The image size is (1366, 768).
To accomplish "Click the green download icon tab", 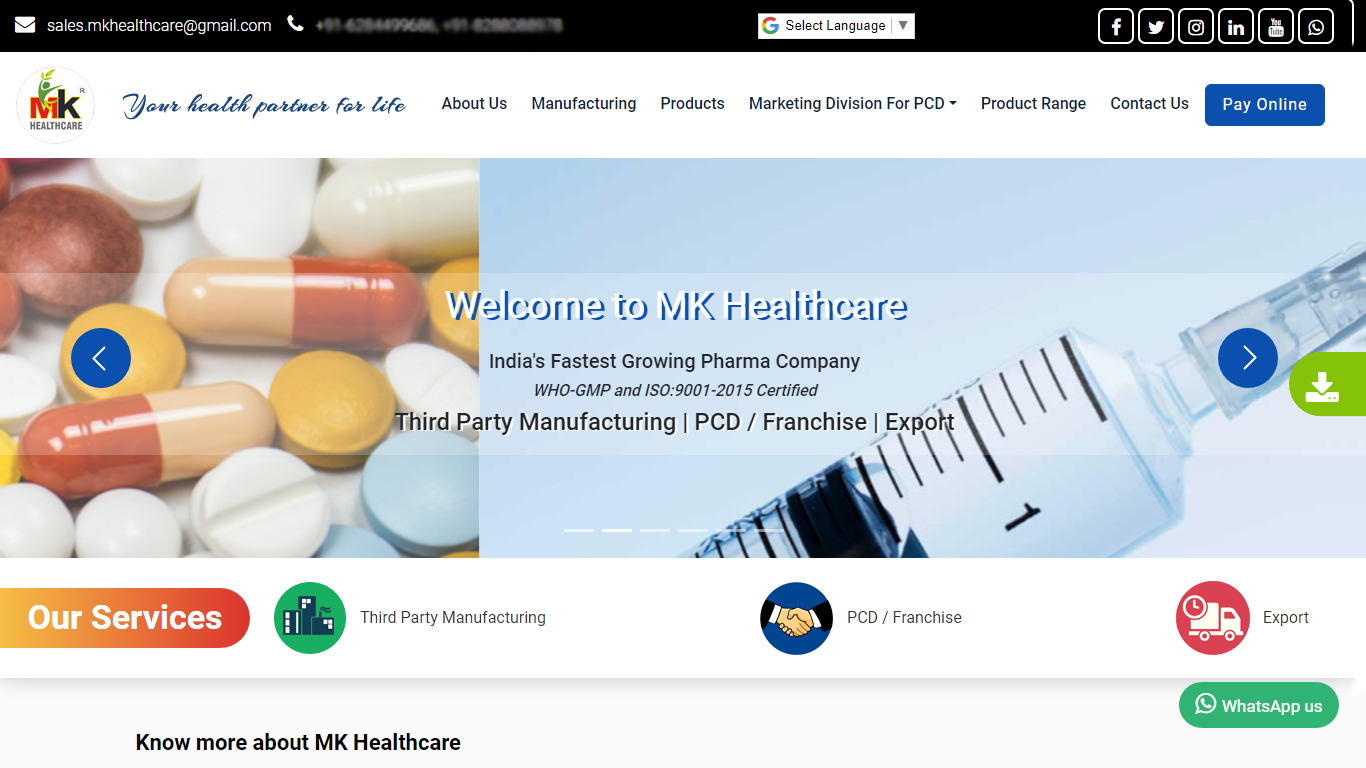I will tap(1327, 384).
